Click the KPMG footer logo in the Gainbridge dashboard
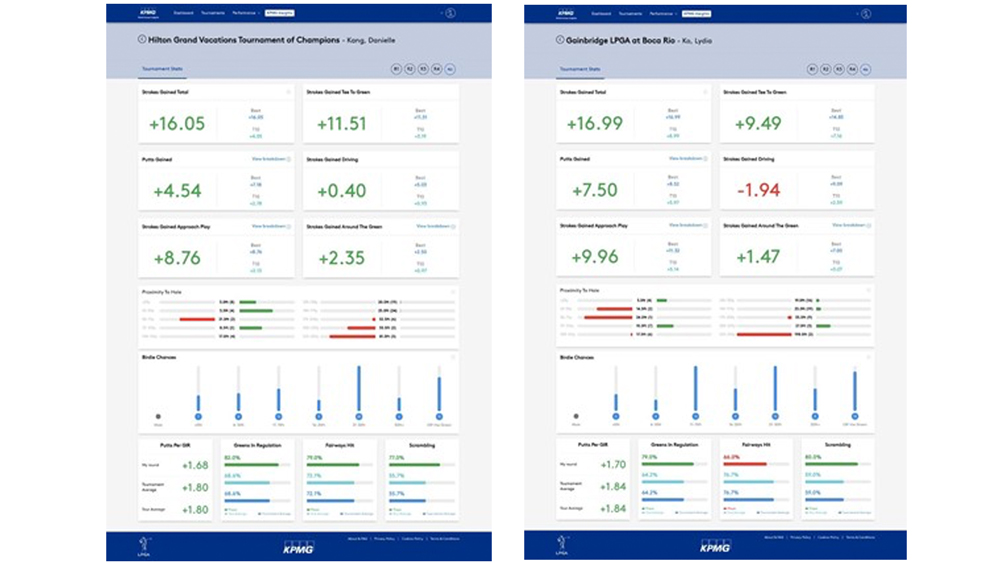Image resolution: width=1000 pixels, height=563 pixels. point(715,546)
